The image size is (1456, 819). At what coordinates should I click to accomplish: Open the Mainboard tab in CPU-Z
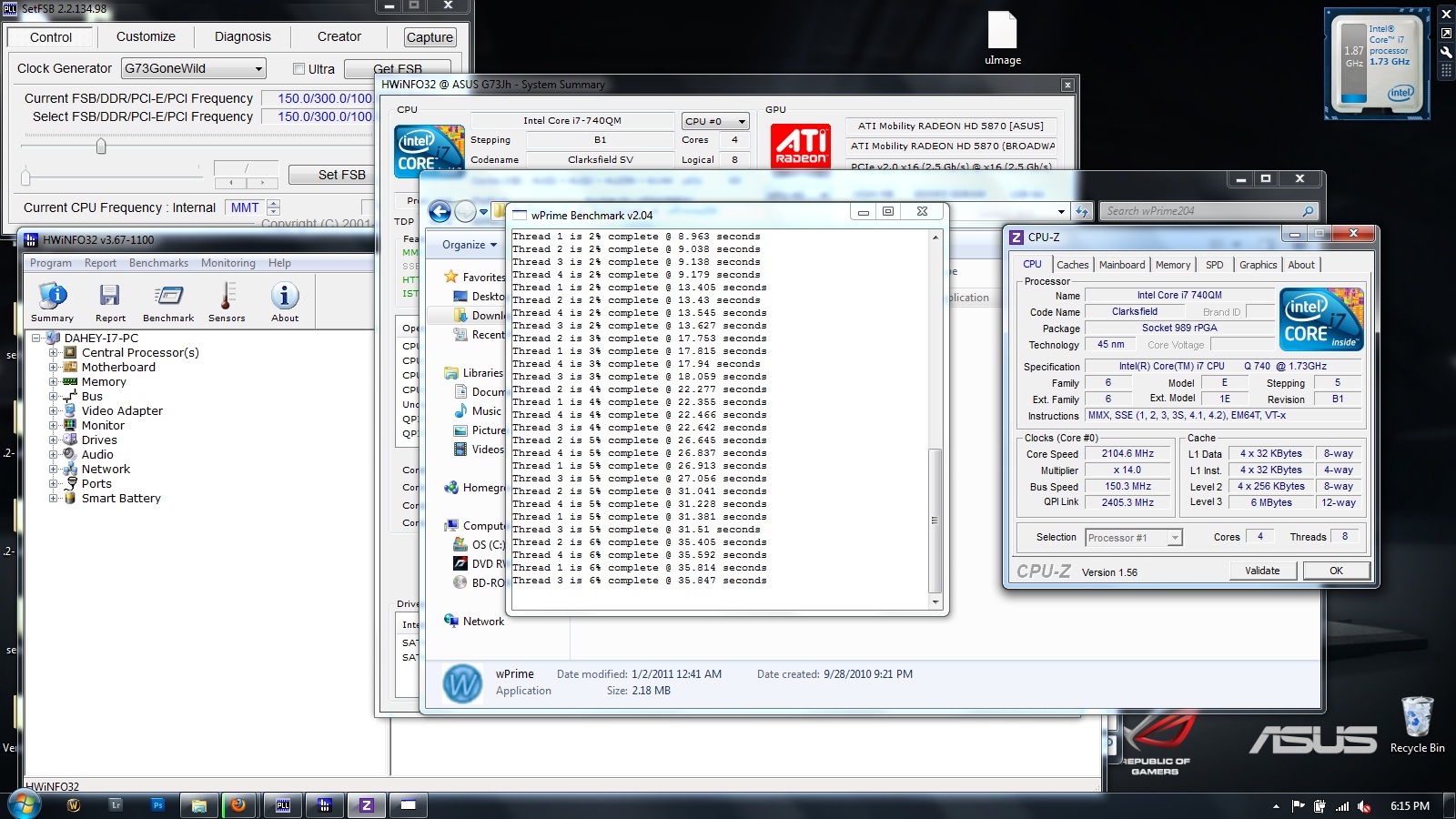[1122, 265]
